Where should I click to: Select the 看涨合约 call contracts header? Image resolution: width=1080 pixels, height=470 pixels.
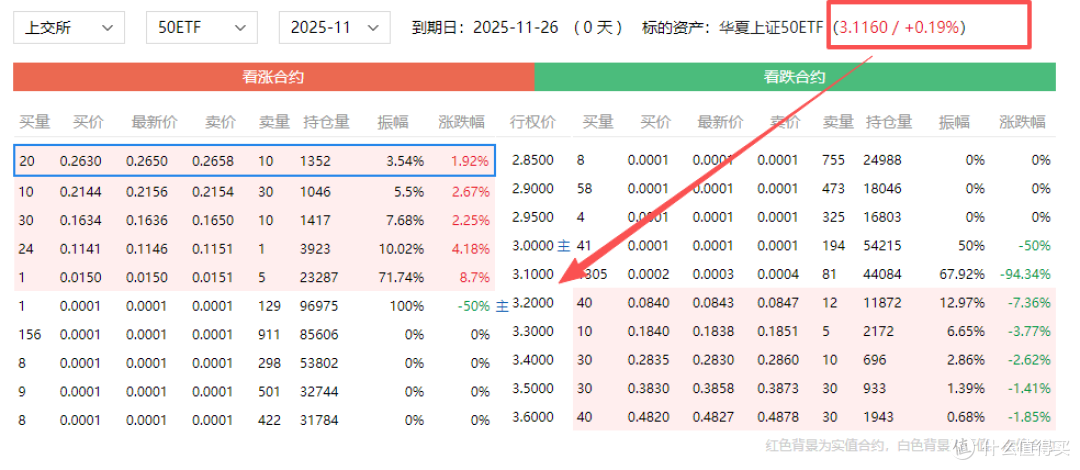click(273, 77)
